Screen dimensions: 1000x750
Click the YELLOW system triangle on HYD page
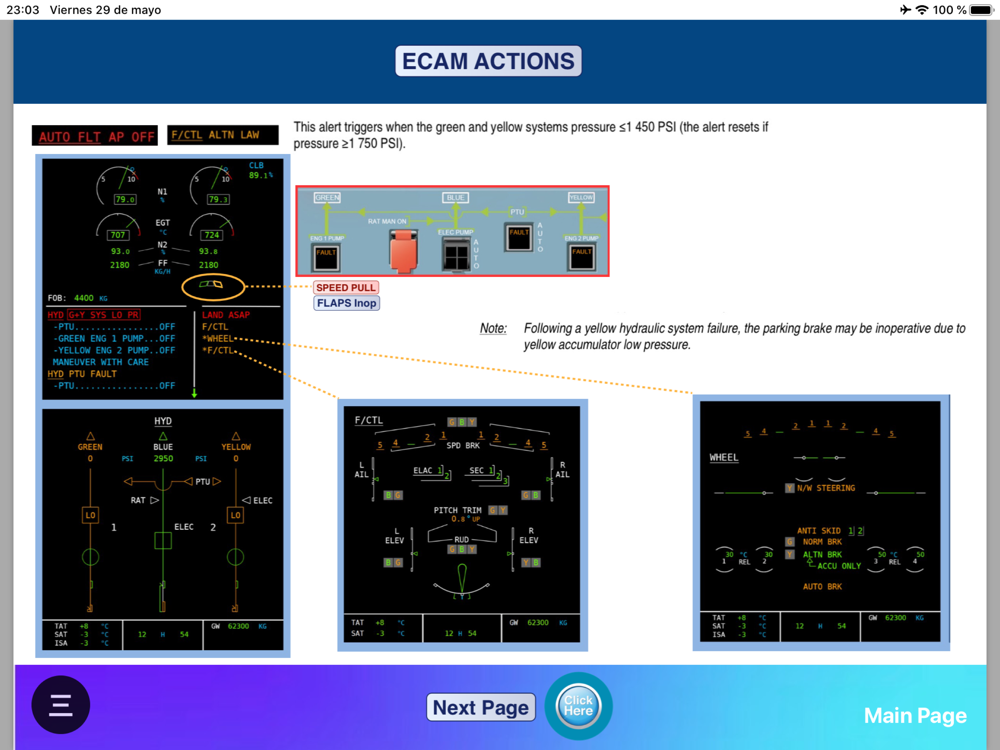click(x=236, y=436)
